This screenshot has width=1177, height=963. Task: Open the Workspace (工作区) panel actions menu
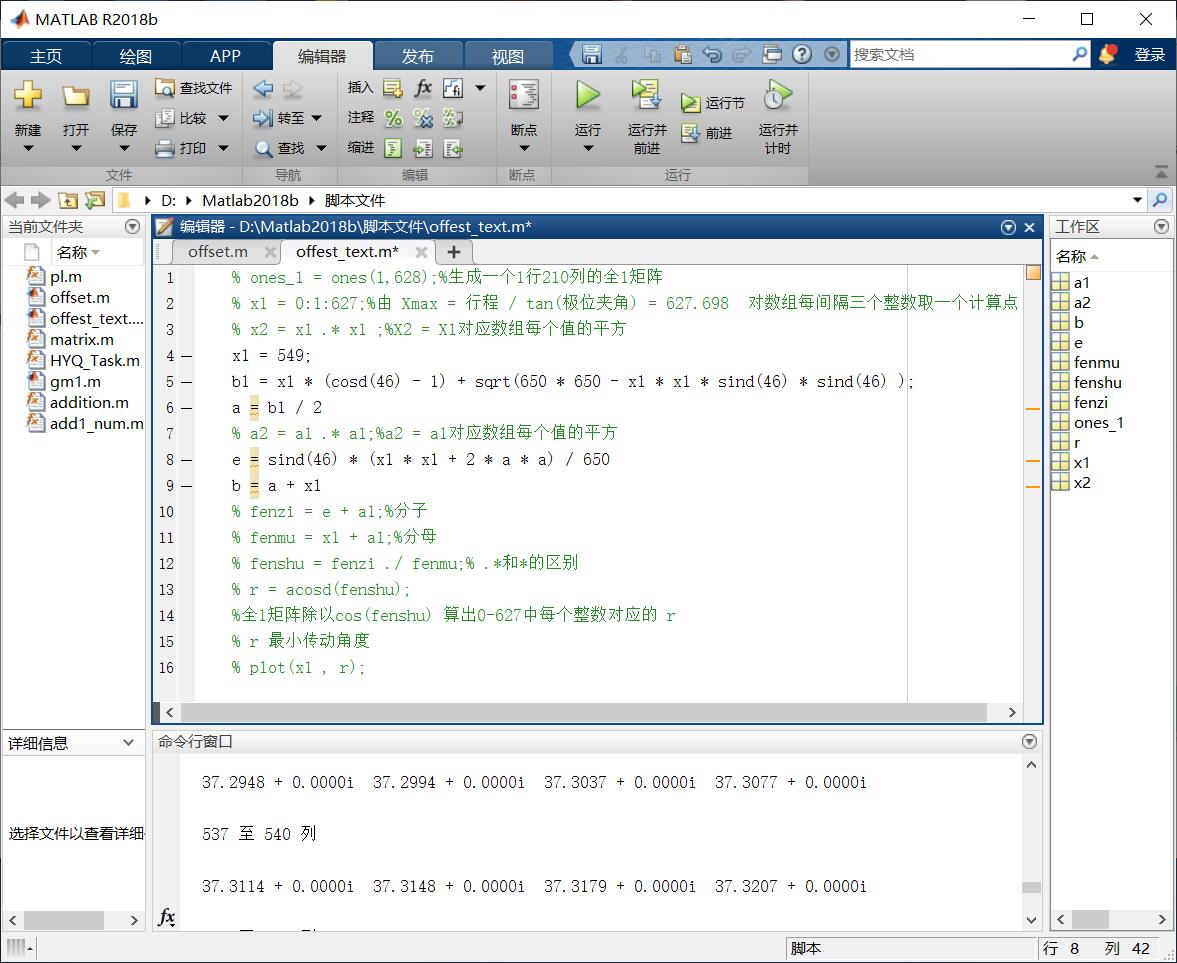[x=1161, y=226]
